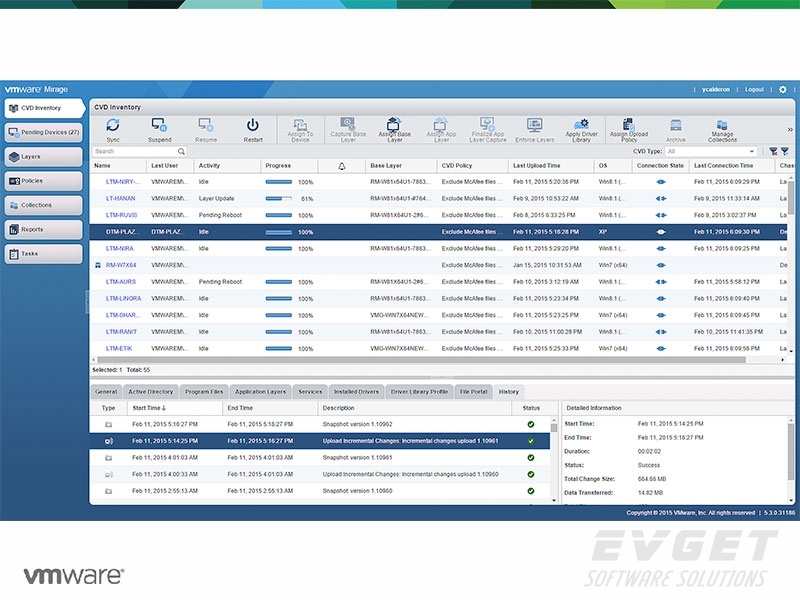Click the CVD inventory Search field
Screen dimensions: 800x600
point(139,152)
